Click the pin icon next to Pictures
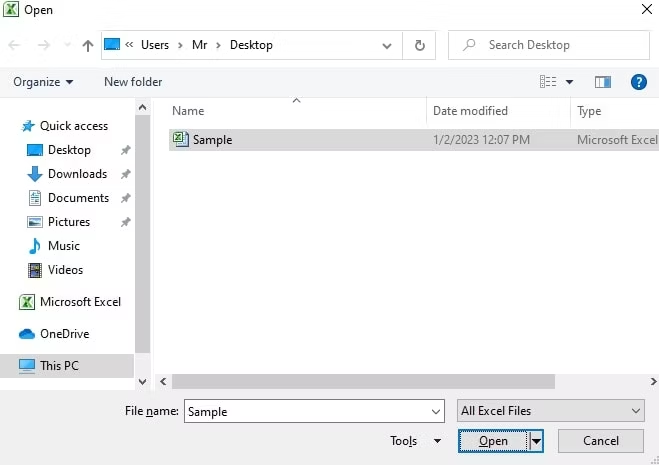 pos(125,222)
